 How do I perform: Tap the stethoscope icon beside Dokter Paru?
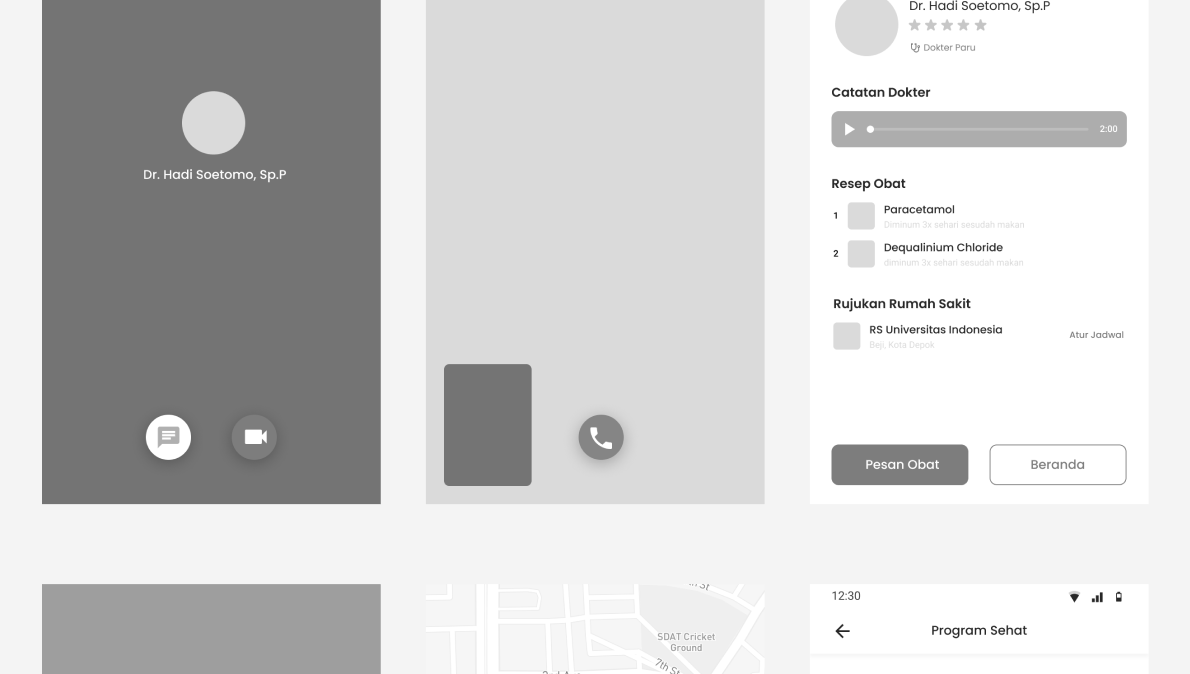(913, 47)
